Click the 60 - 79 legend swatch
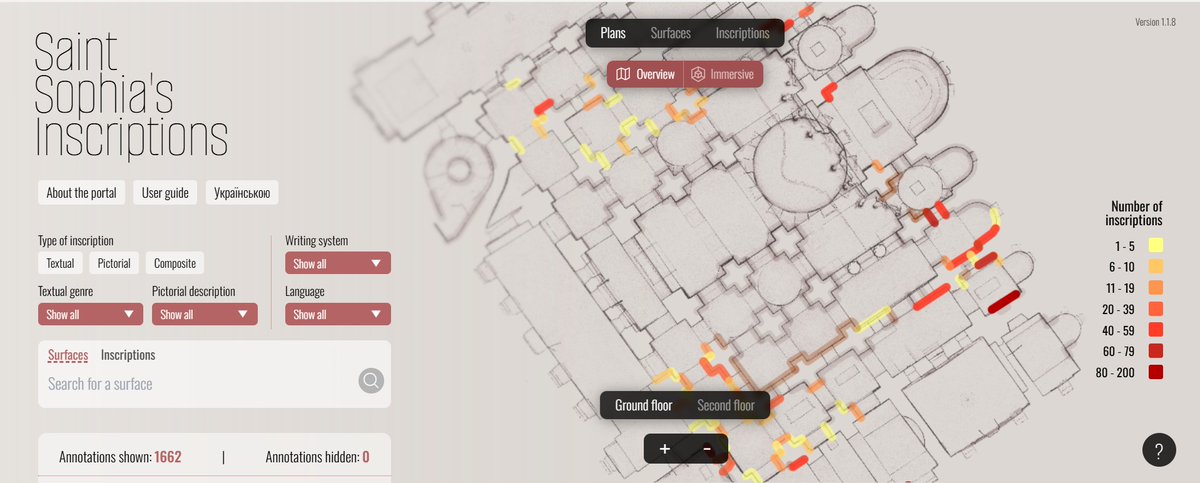 point(1156,350)
